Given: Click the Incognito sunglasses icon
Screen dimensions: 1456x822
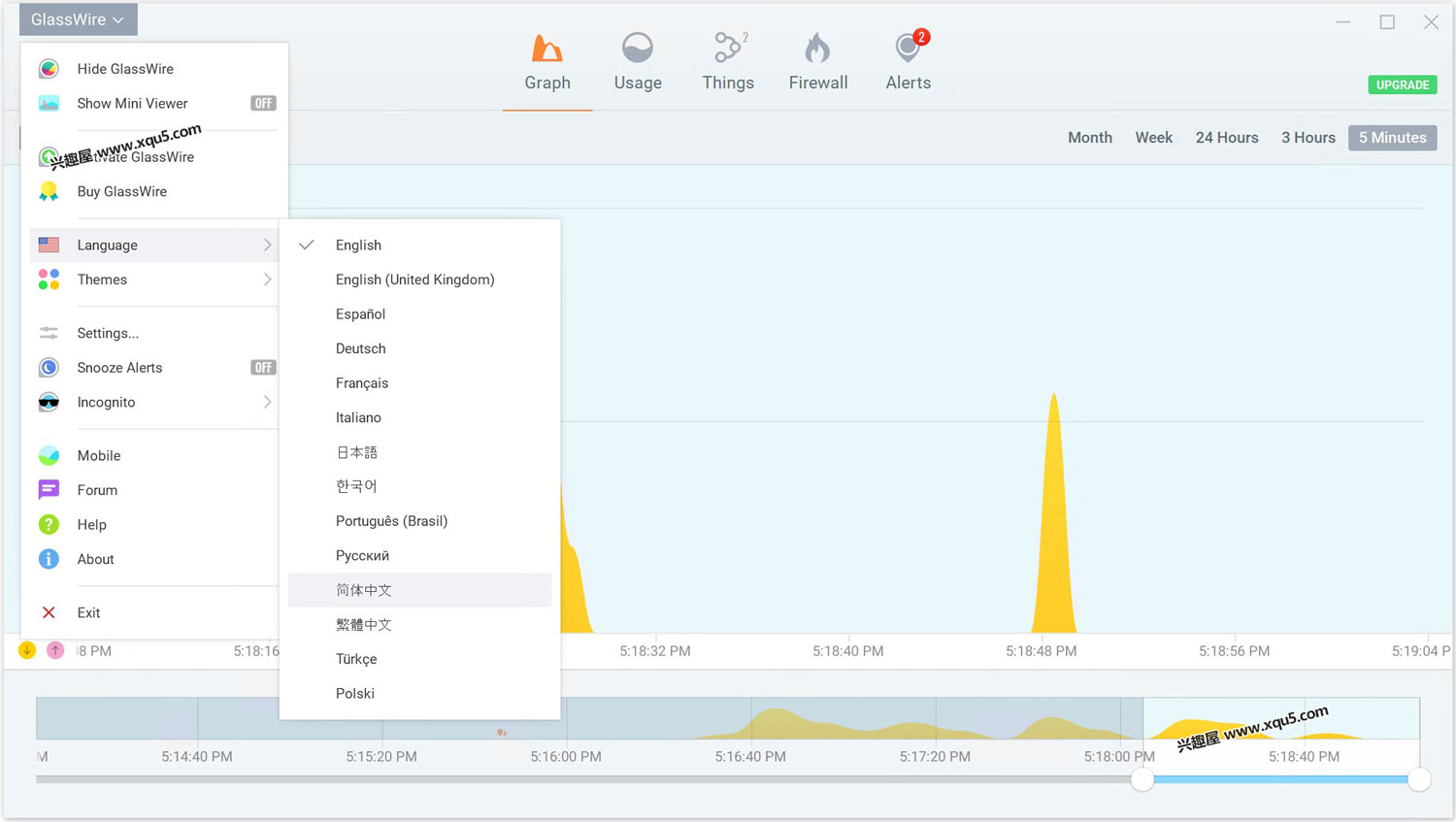Looking at the screenshot, I should click(49, 402).
